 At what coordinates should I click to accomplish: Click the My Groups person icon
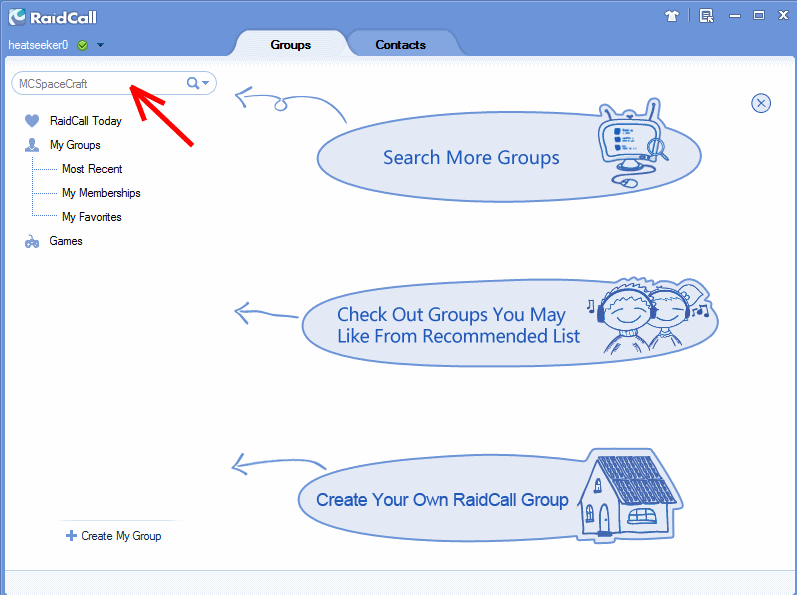[32, 145]
